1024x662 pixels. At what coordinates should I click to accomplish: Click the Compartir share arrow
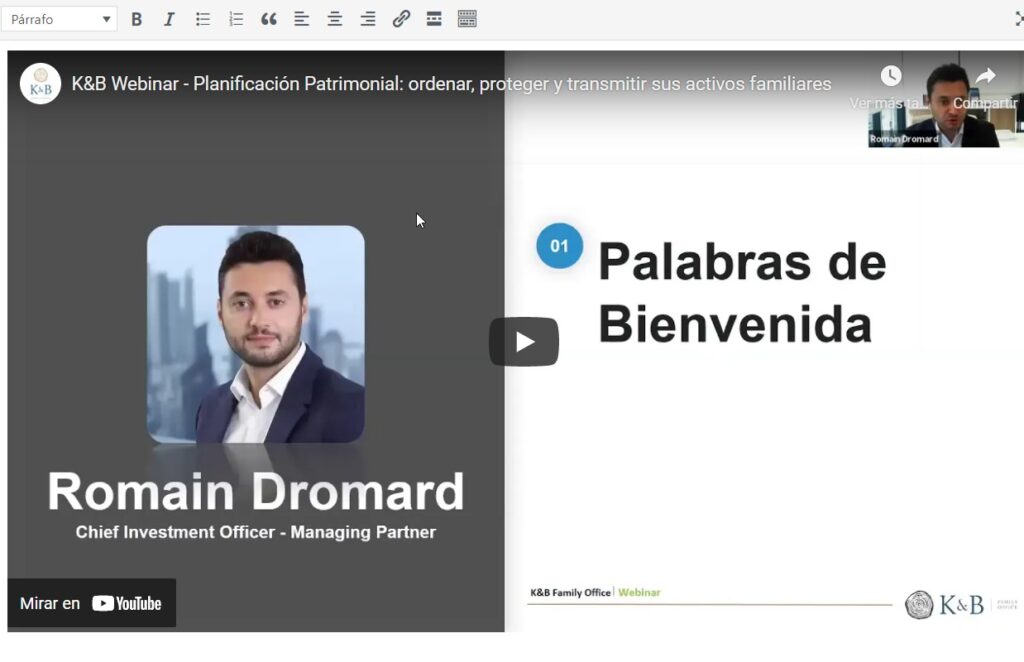point(985,77)
